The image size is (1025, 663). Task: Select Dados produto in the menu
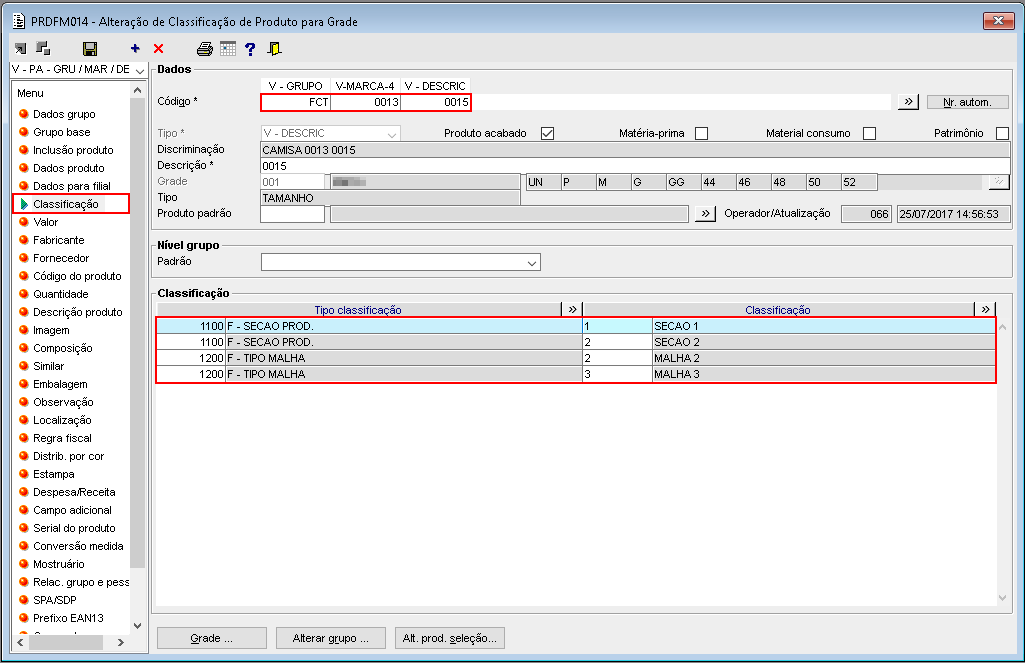tap(69, 168)
